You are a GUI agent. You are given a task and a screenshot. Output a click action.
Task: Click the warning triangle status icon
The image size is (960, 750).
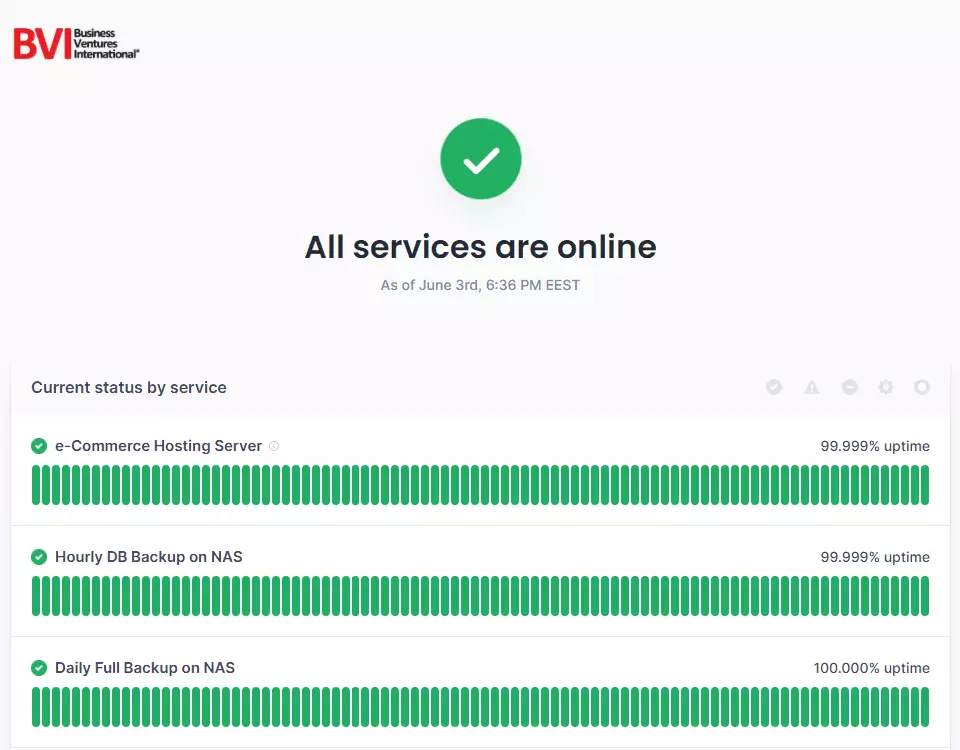[811, 387]
